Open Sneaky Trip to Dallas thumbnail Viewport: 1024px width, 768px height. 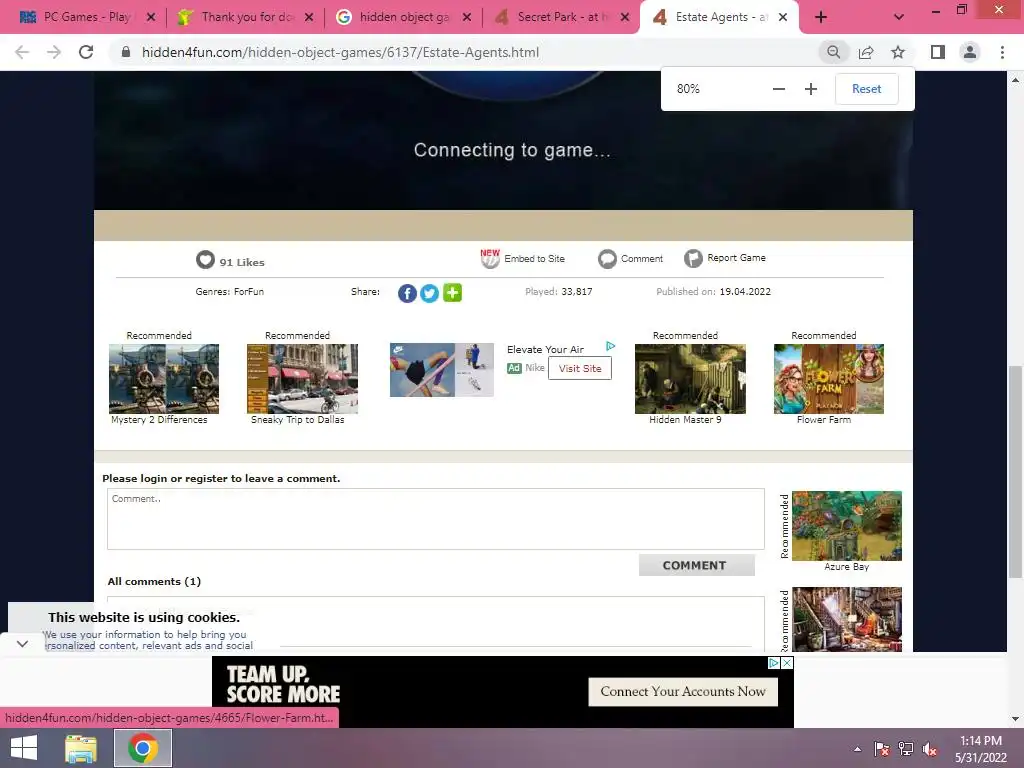coord(302,379)
